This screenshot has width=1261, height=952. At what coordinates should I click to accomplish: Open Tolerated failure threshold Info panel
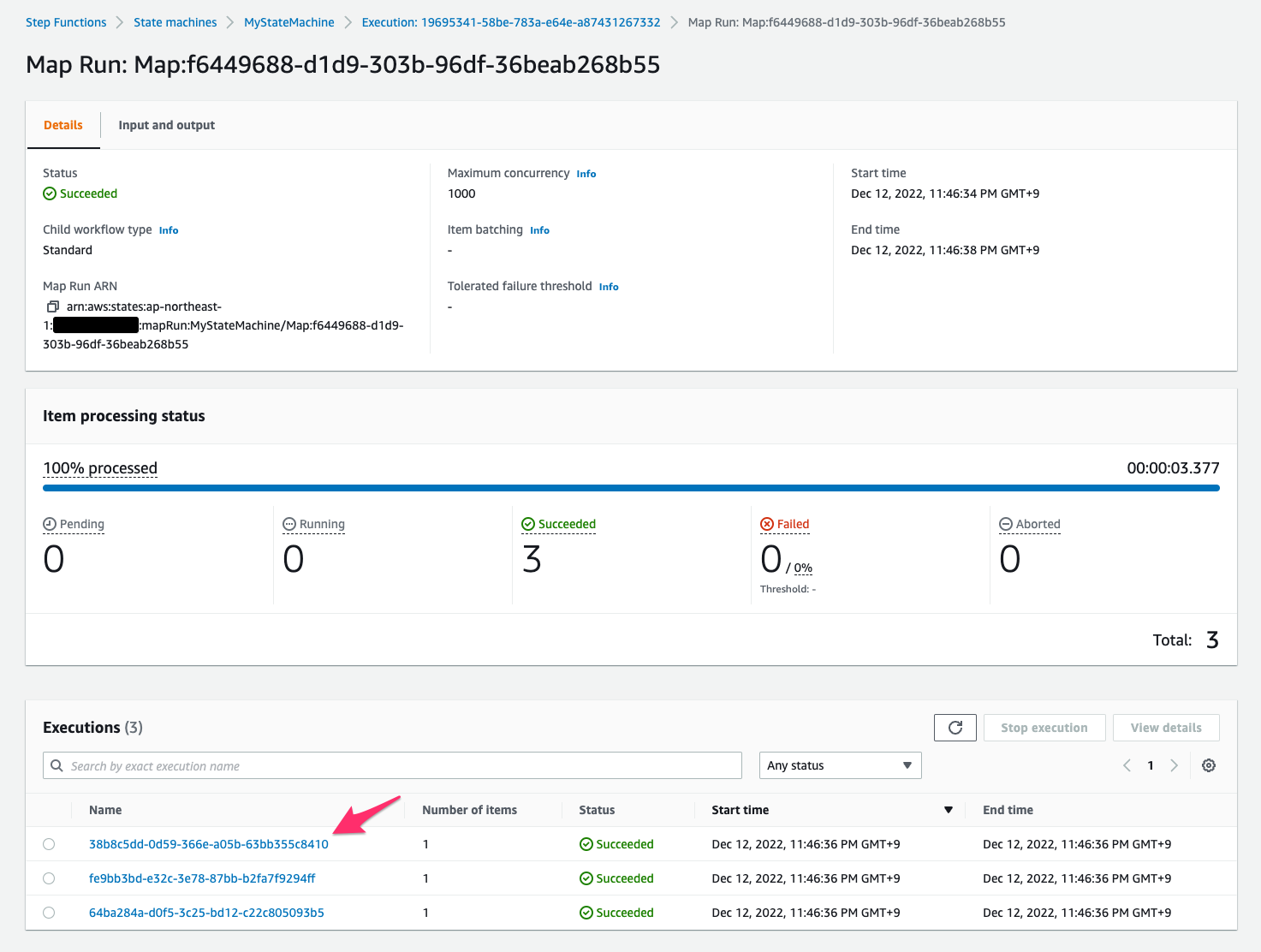point(609,287)
